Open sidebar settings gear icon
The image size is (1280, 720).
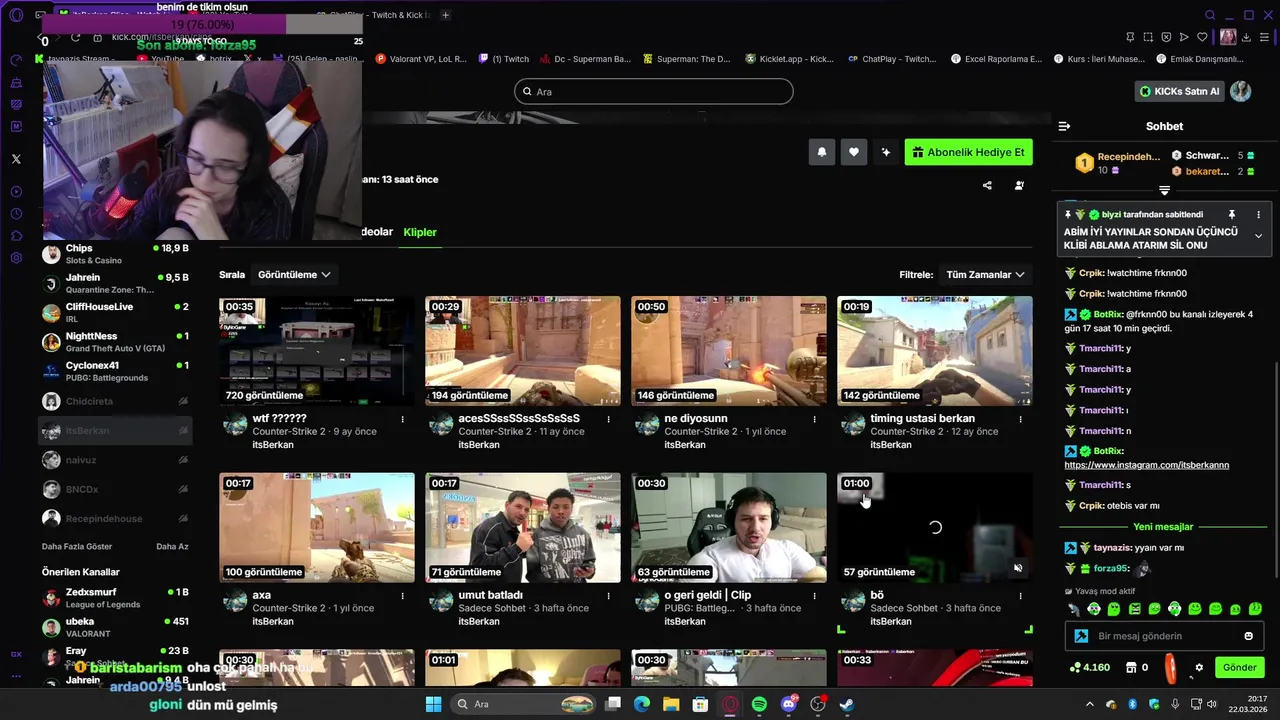pos(16,258)
